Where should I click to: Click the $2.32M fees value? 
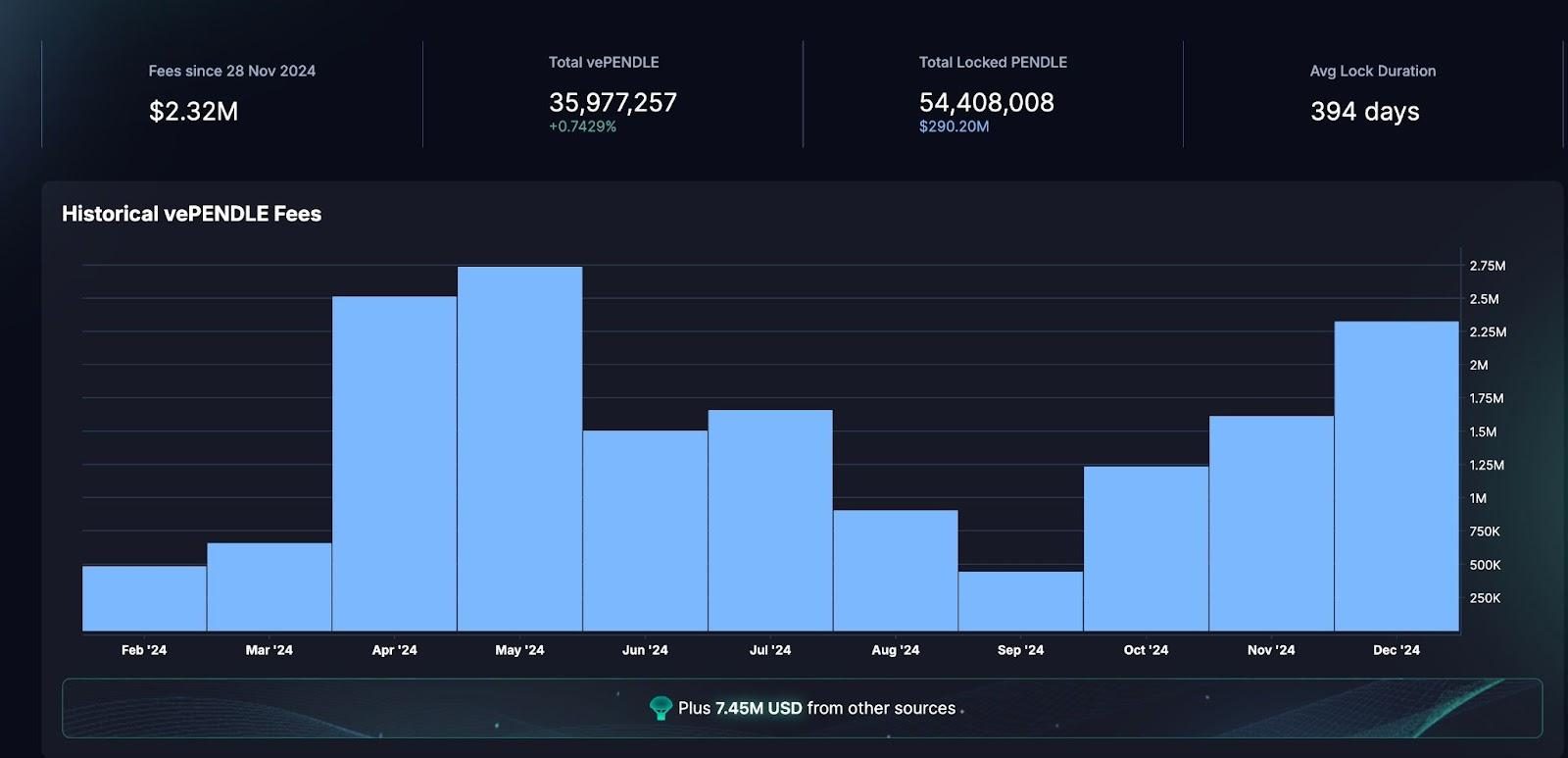(193, 112)
